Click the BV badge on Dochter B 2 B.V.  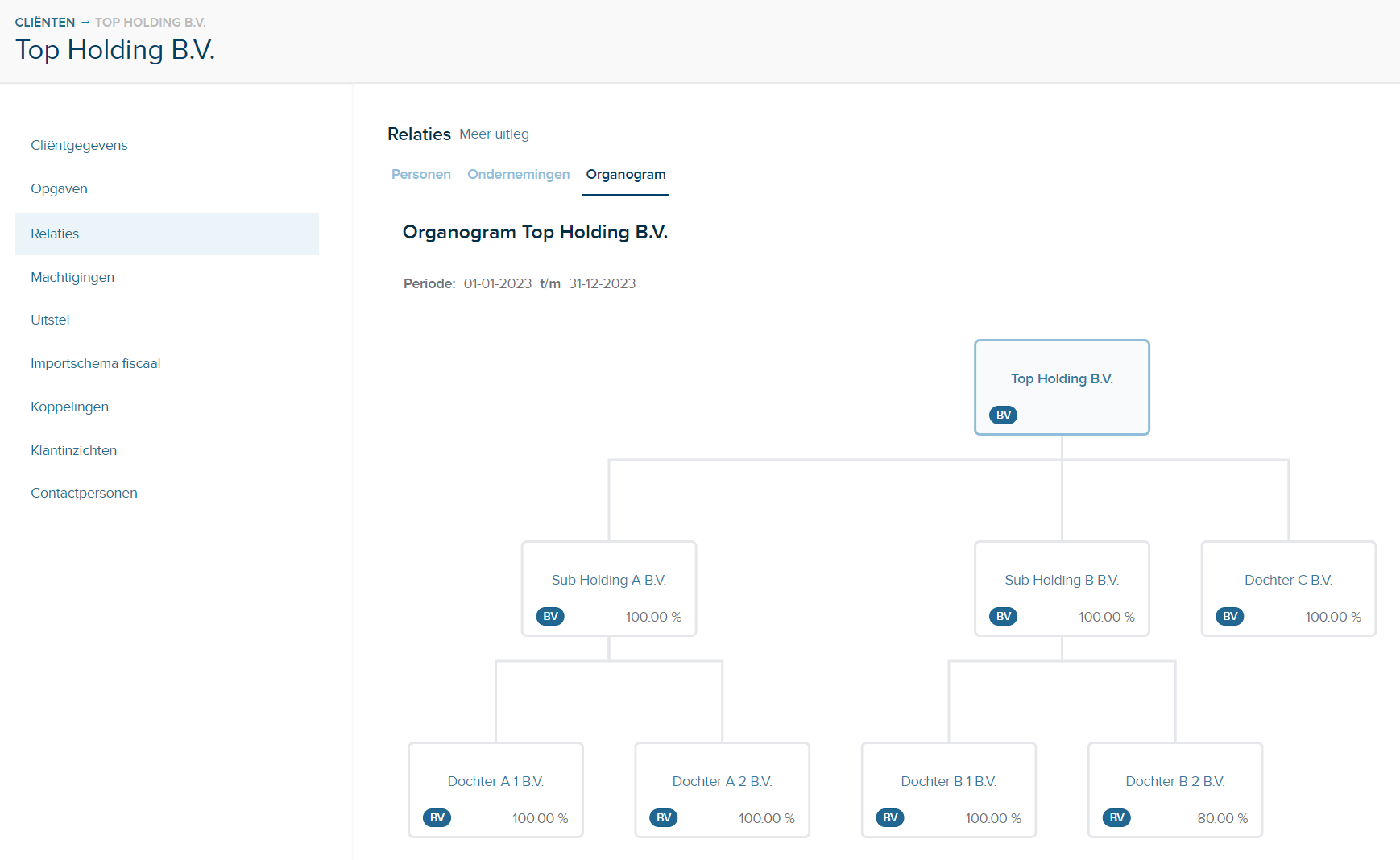coord(1116,818)
